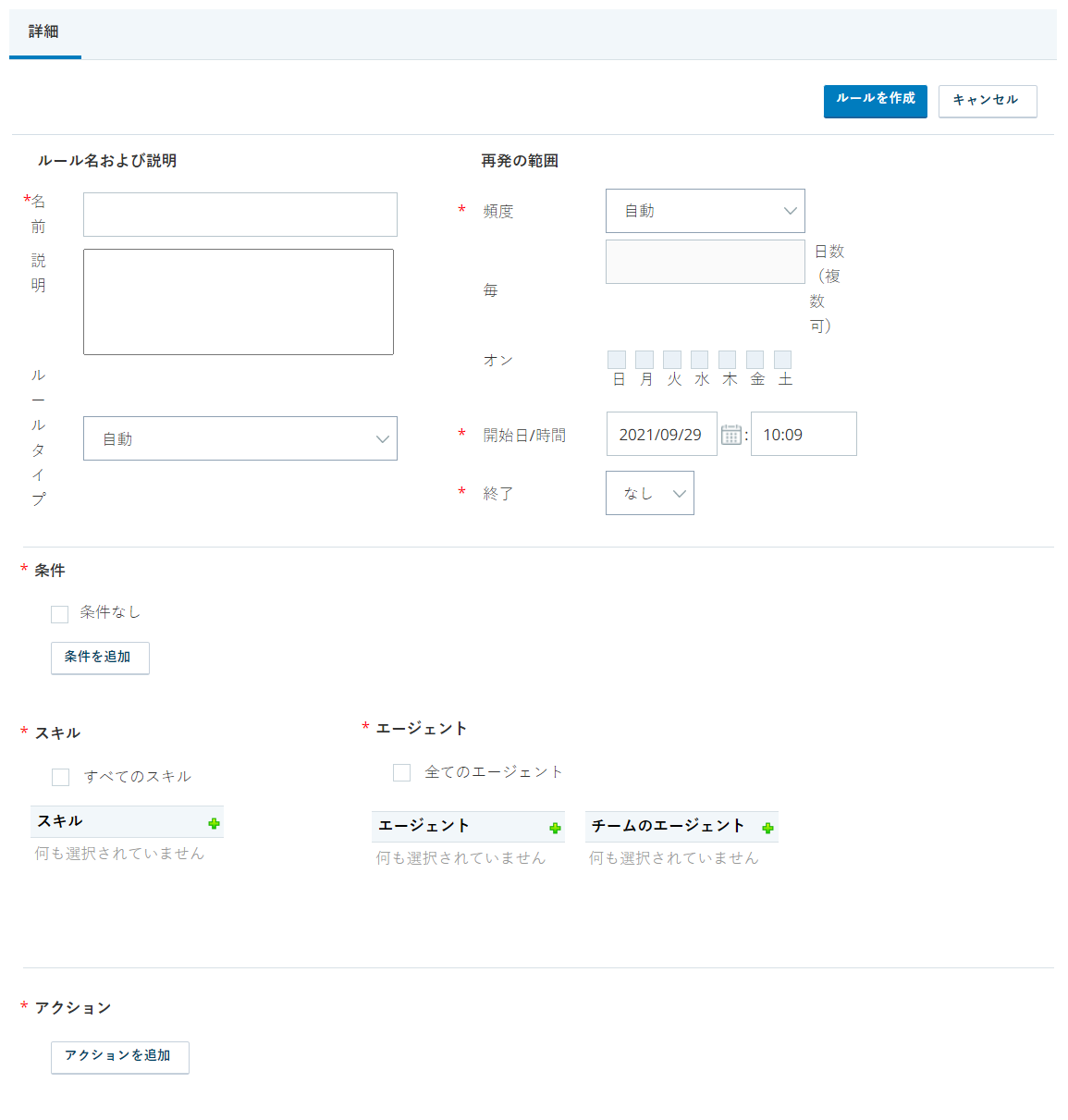Enable the すべてのスキル checkbox
1068x1120 pixels.
coord(61,777)
